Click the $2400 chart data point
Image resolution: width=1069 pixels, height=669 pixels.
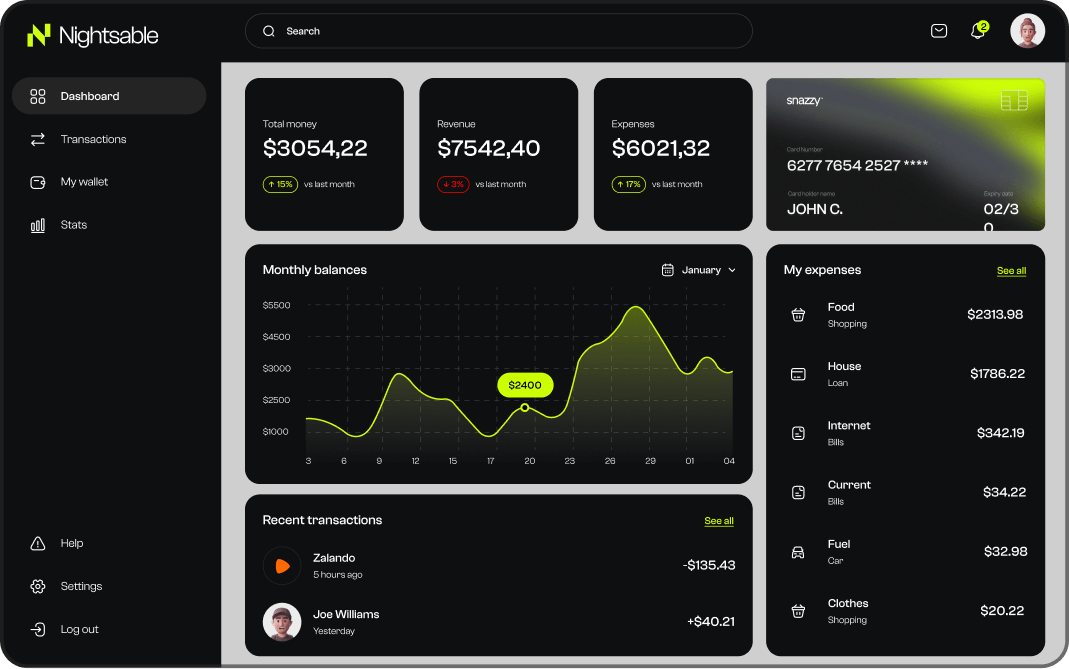(524, 407)
